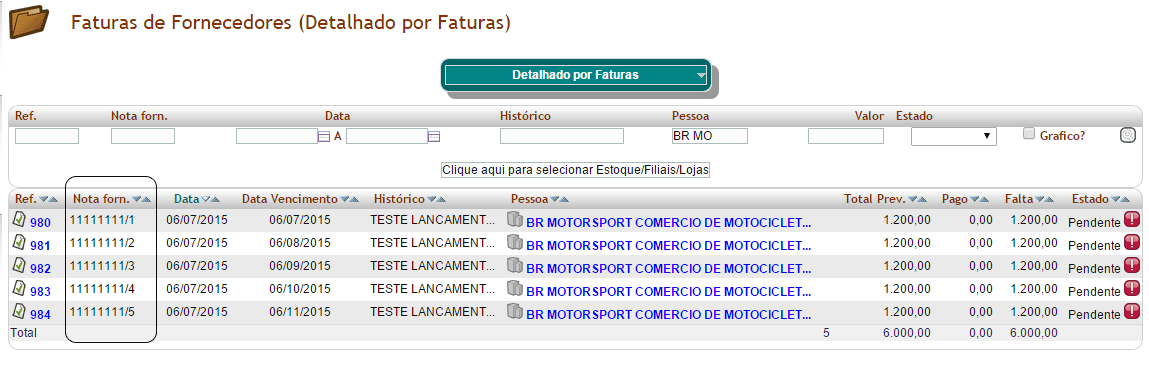Enable the Grafico checkbox
The image size is (1149, 387).
(x=1029, y=134)
